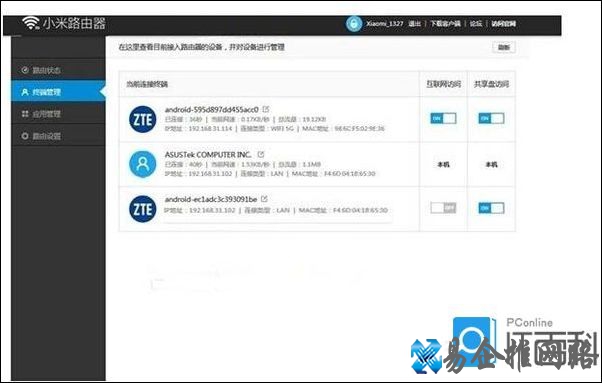Image resolution: width=602 pixels, height=383 pixels.
Task: Click the Xiaomi router WiFi logo
Action: 31,23
